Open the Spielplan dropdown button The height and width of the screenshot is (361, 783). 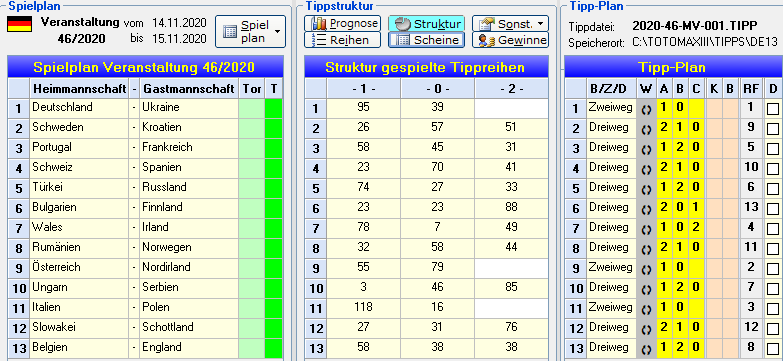click(251, 31)
